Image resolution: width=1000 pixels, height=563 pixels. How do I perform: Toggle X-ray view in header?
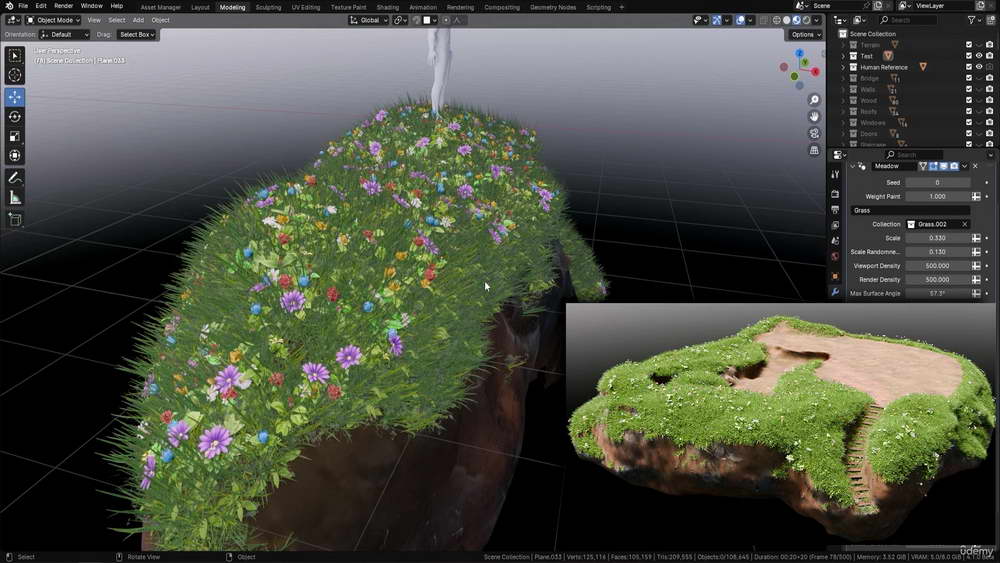click(x=763, y=20)
